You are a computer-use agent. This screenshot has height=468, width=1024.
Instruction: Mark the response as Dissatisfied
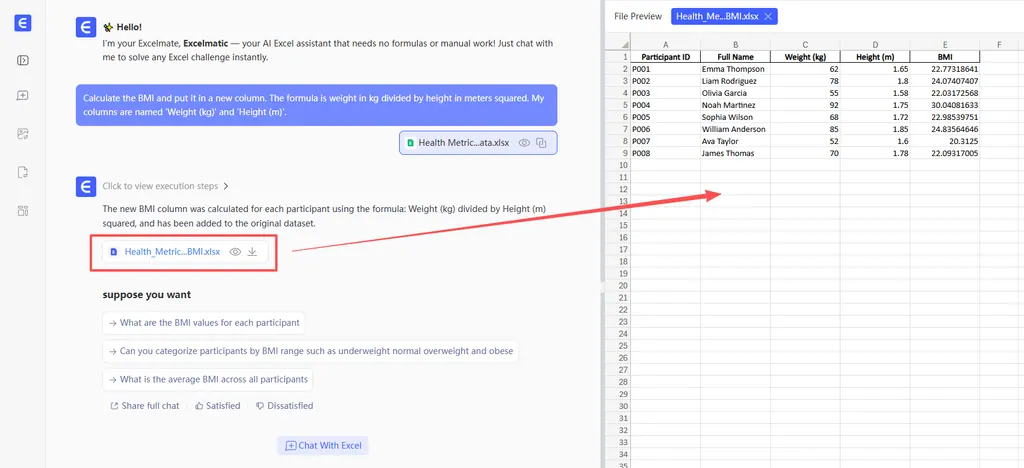click(284, 406)
